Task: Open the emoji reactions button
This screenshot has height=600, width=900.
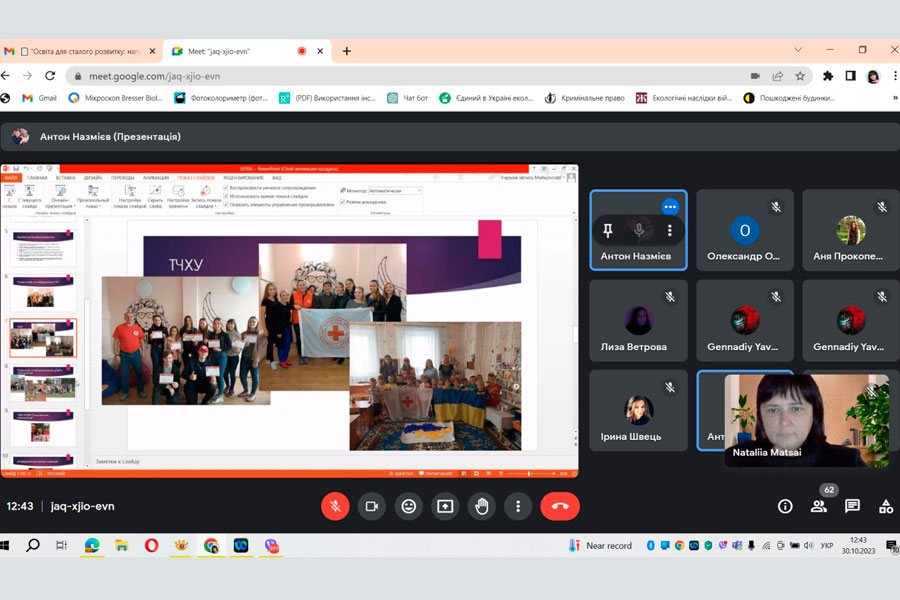Action: coord(408,506)
